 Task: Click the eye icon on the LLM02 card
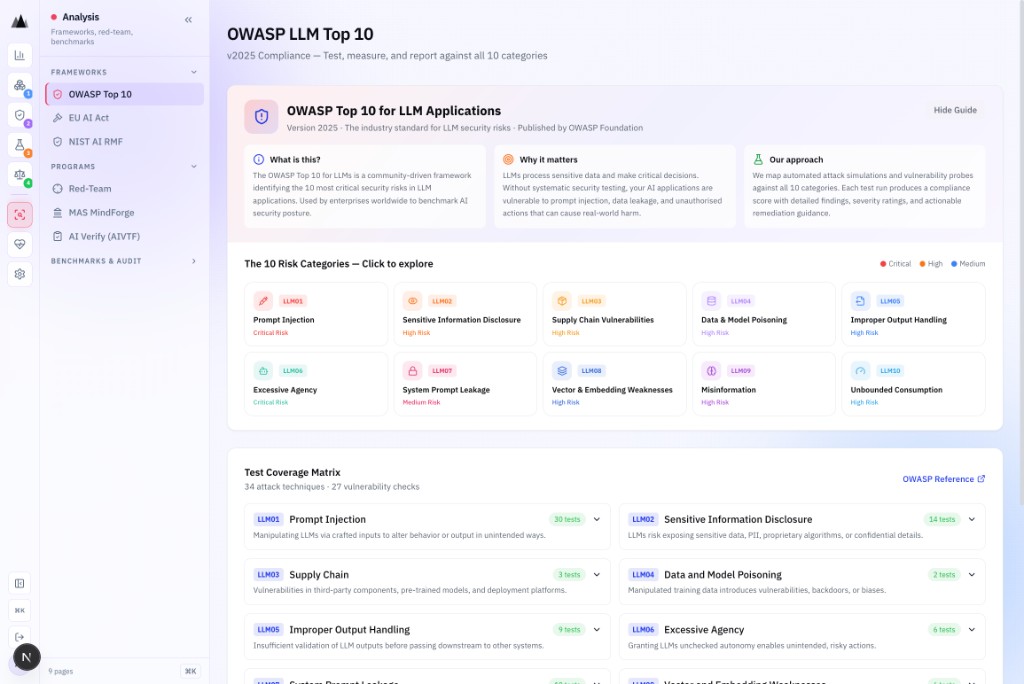pos(412,301)
